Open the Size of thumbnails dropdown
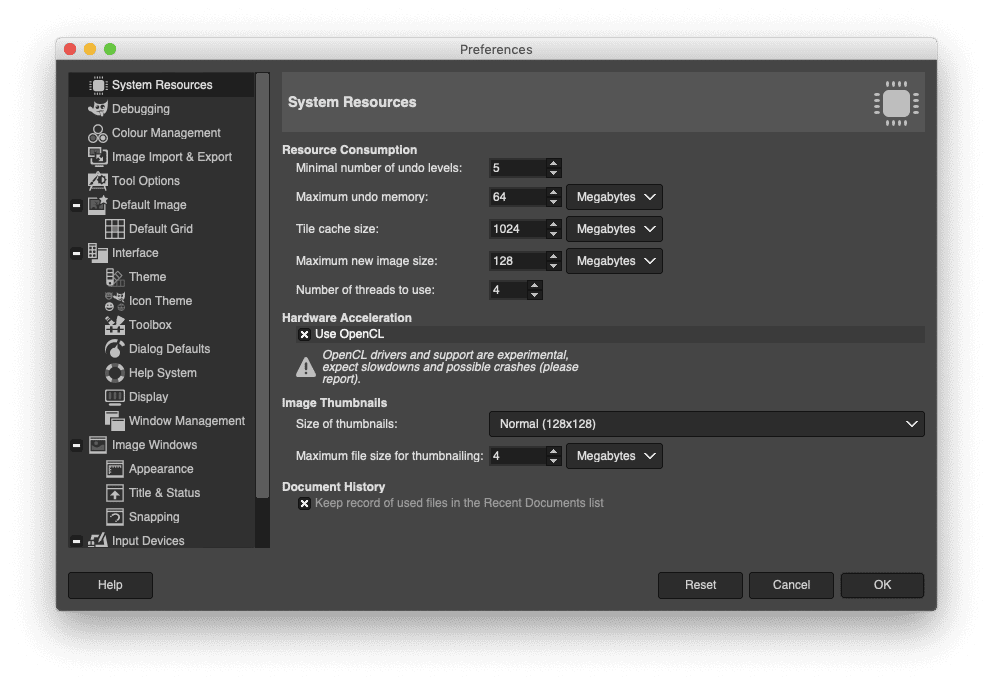 (706, 424)
